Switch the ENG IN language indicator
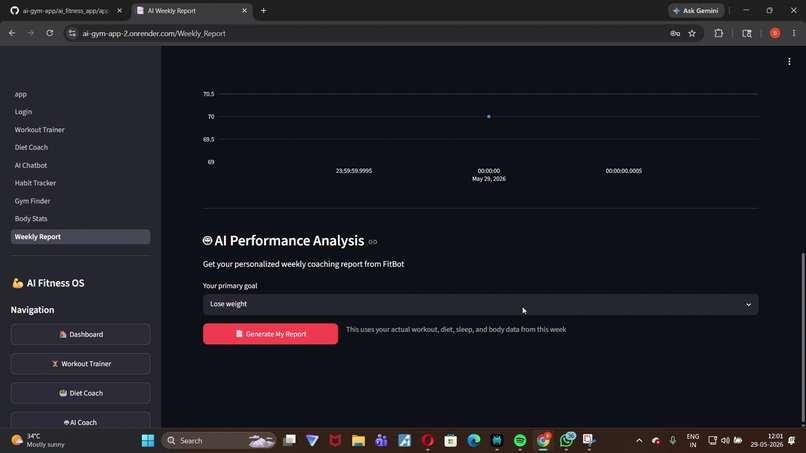The height and width of the screenshot is (453, 806). [x=692, y=441]
